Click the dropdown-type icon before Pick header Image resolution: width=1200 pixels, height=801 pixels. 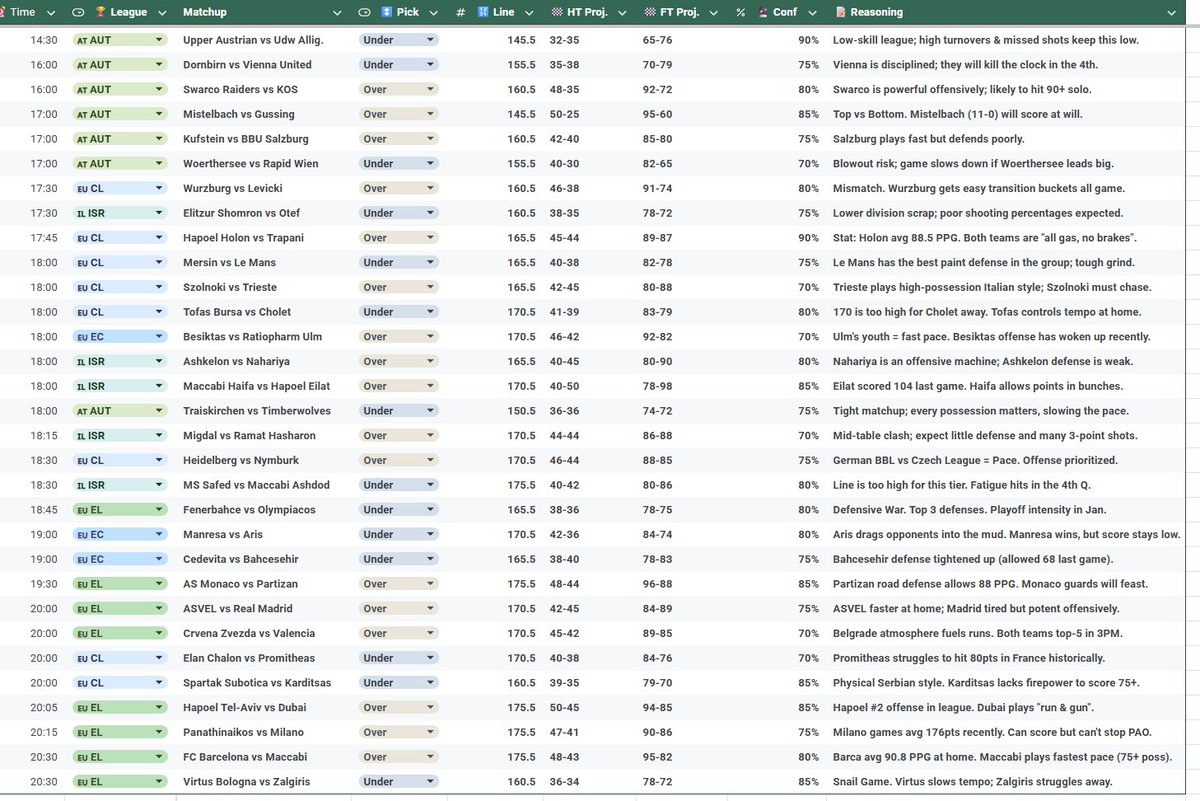pyautogui.click(x=364, y=12)
